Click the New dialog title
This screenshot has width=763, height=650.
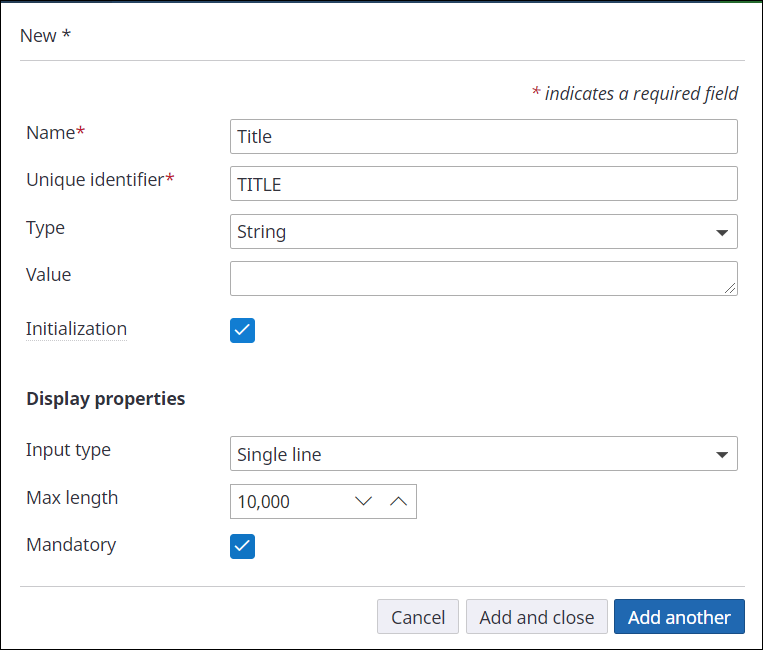[45, 36]
